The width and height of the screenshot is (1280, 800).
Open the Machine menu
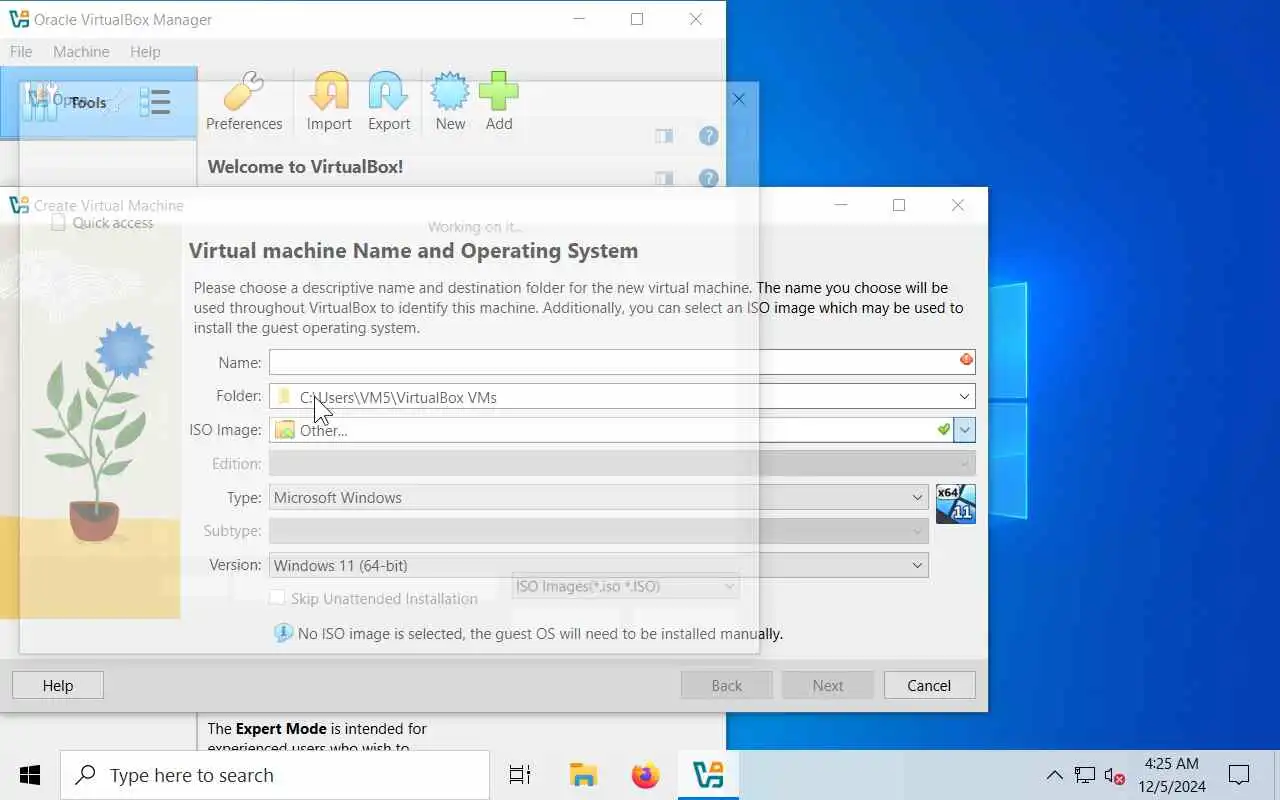[x=81, y=52]
